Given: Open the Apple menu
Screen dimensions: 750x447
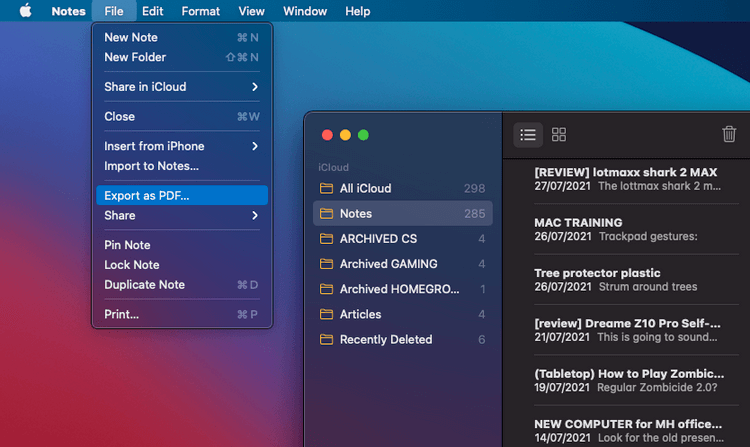Looking at the screenshot, I should click(x=25, y=11).
